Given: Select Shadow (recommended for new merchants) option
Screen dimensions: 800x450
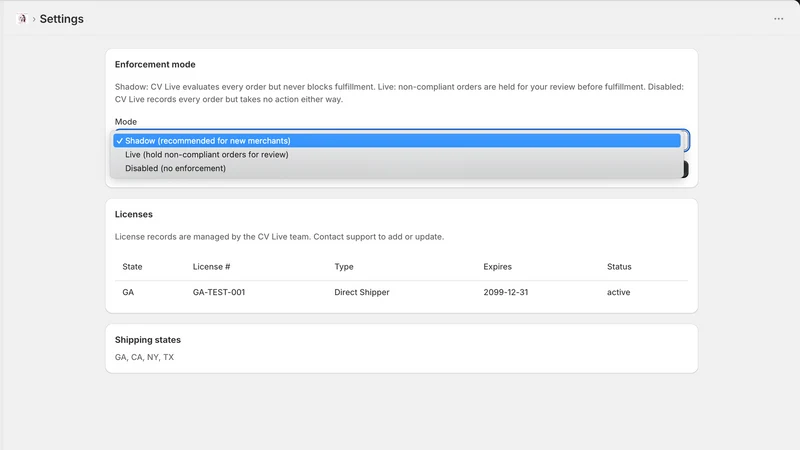Looking at the screenshot, I should (x=397, y=141).
